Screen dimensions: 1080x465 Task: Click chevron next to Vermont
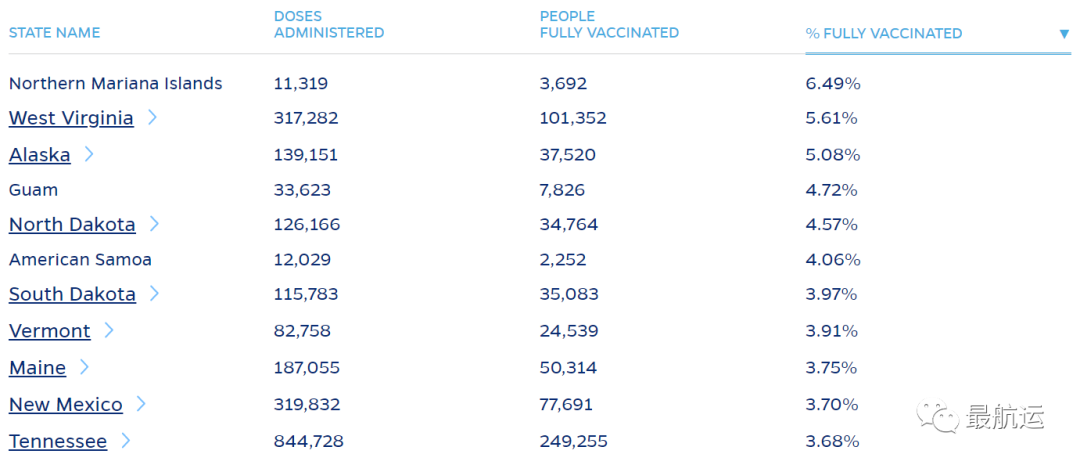point(109,330)
